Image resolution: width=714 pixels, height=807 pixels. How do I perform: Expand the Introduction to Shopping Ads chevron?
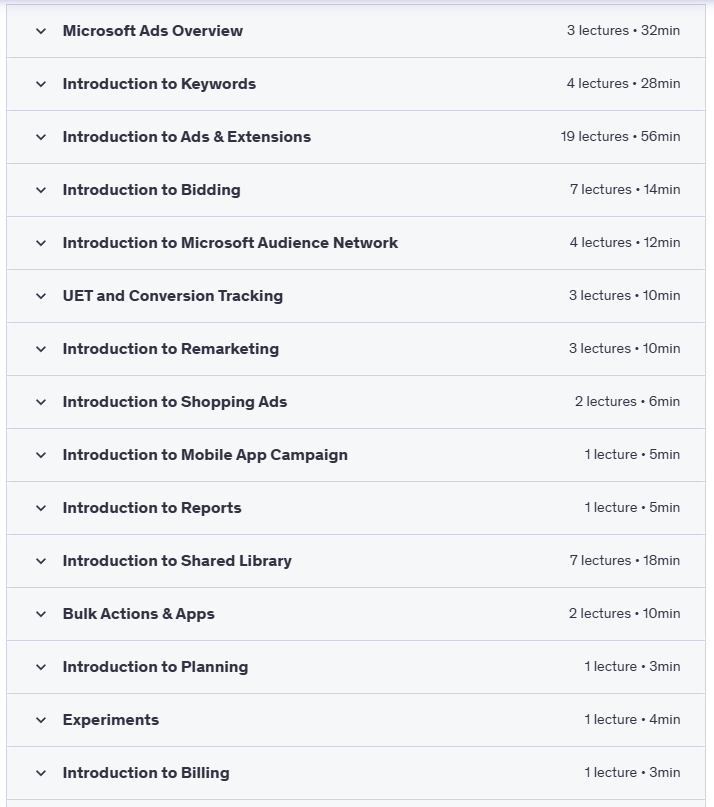[41, 402]
